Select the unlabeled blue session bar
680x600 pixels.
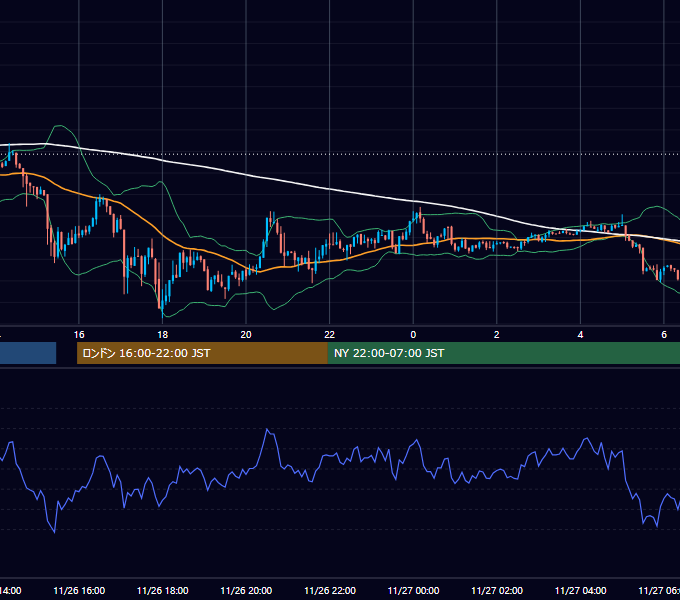[x=28, y=353]
